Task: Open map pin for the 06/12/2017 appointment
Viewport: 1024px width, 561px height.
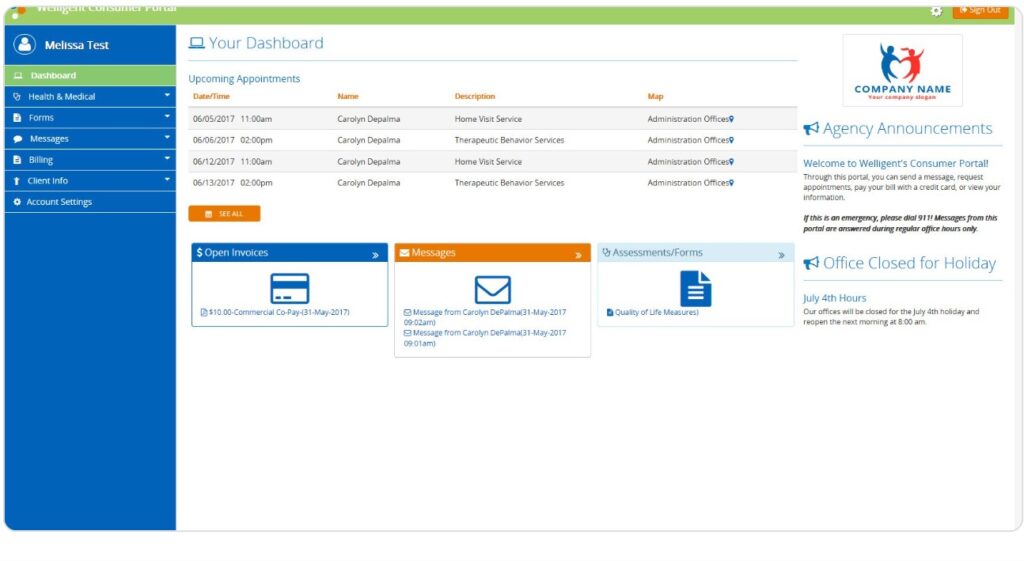Action: [731, 161]
